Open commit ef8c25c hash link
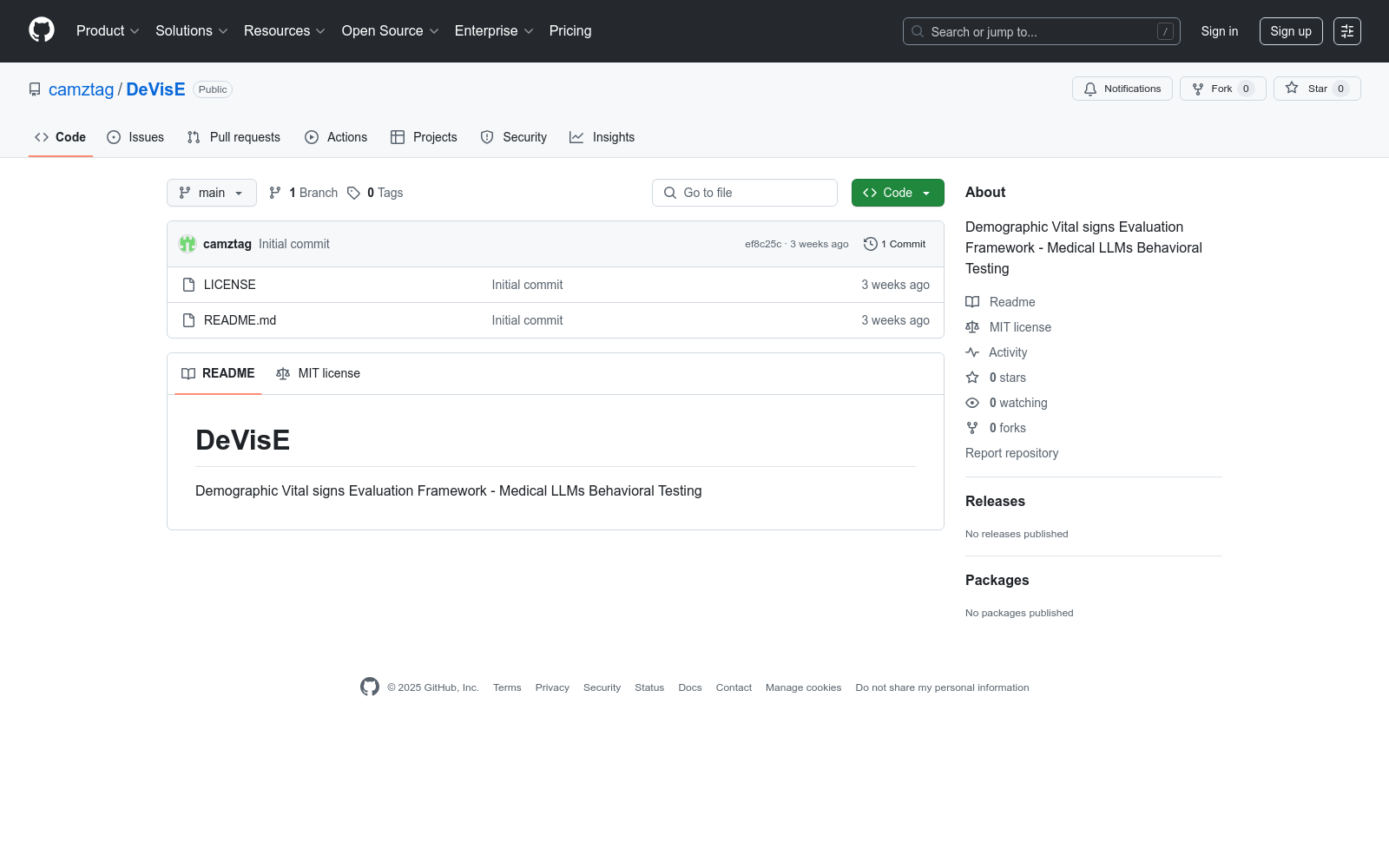The image size is (1389, 868). point(763,244)
